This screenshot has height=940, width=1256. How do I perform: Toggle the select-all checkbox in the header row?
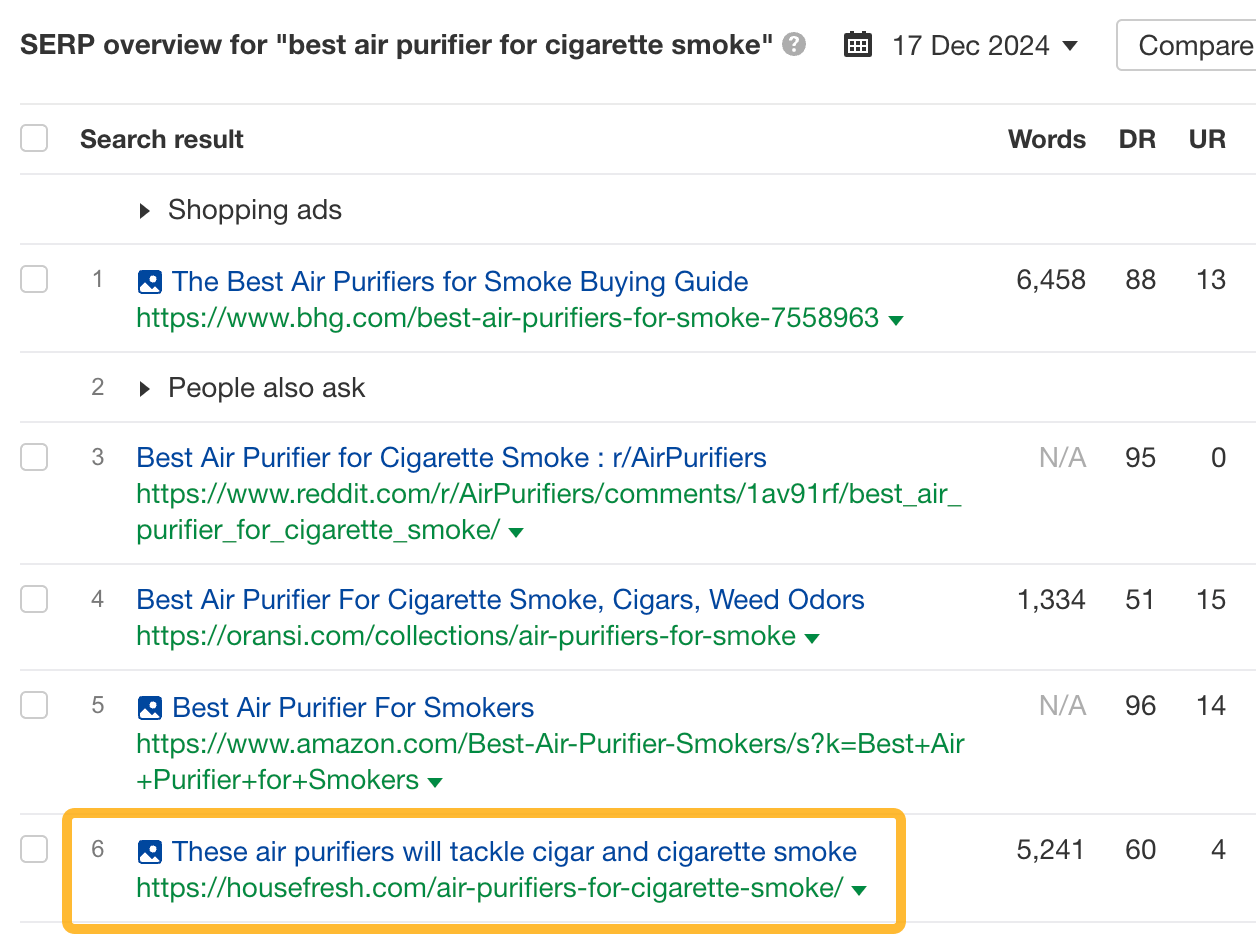pos(33,138)
